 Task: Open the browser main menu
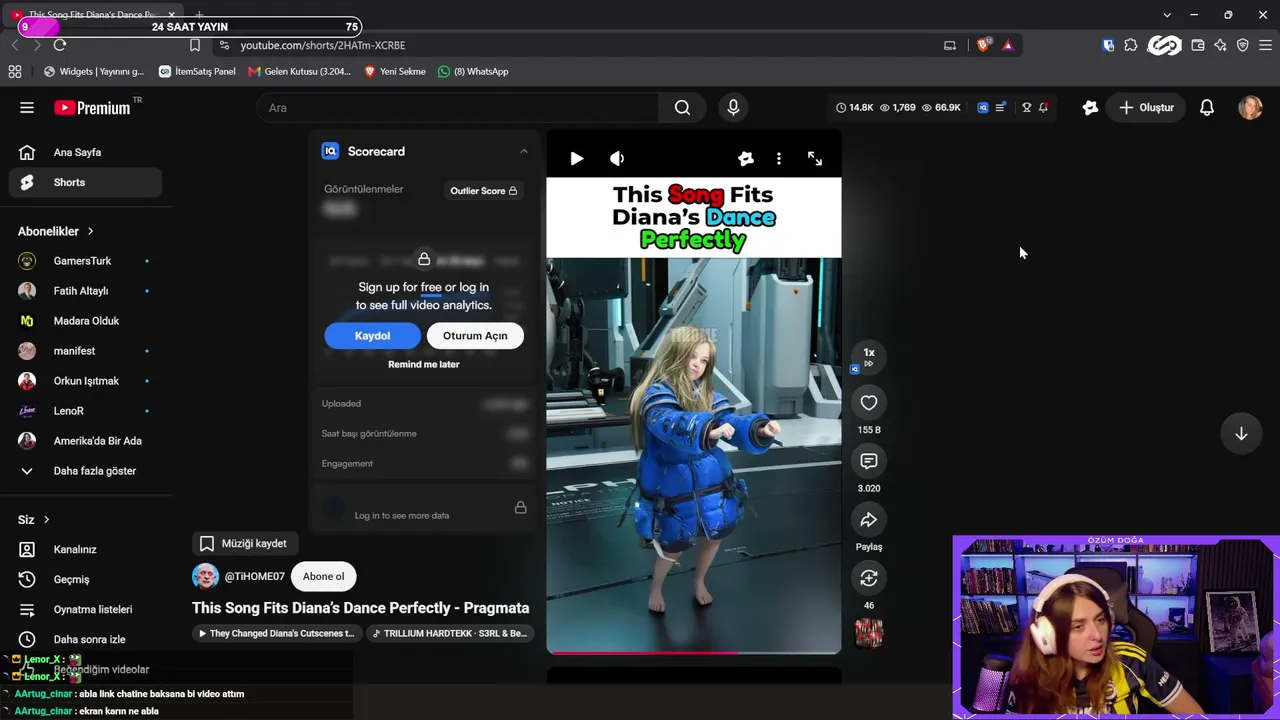click(1265, 45)
